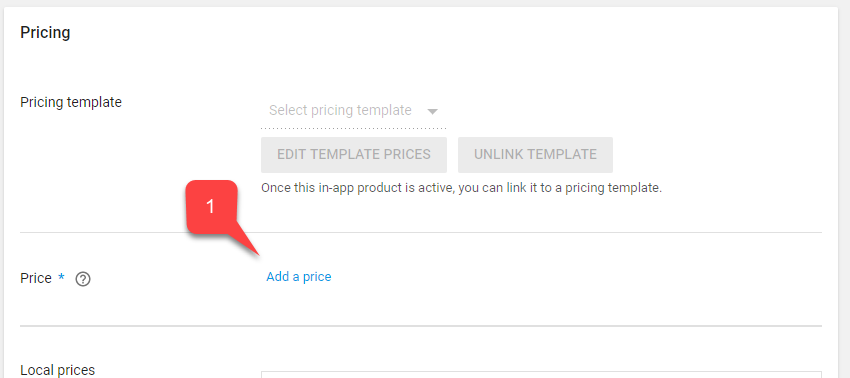The image size is (850, 378).
Task: Click the dotted underline under pricing template
Action: point(353,129)
